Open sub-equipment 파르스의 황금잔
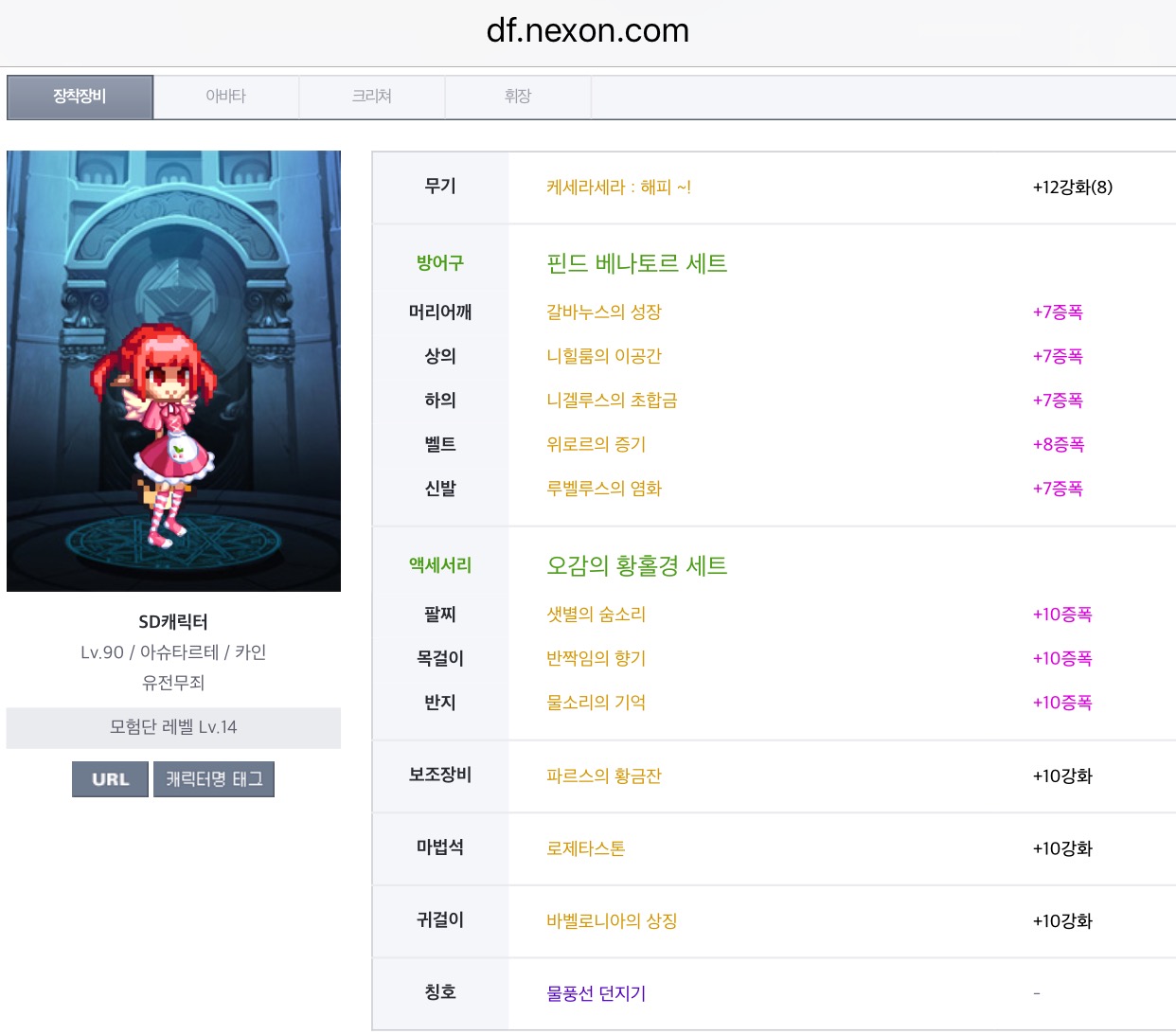The height and width of the screenshot is (1034, 1176). point(603,776)
